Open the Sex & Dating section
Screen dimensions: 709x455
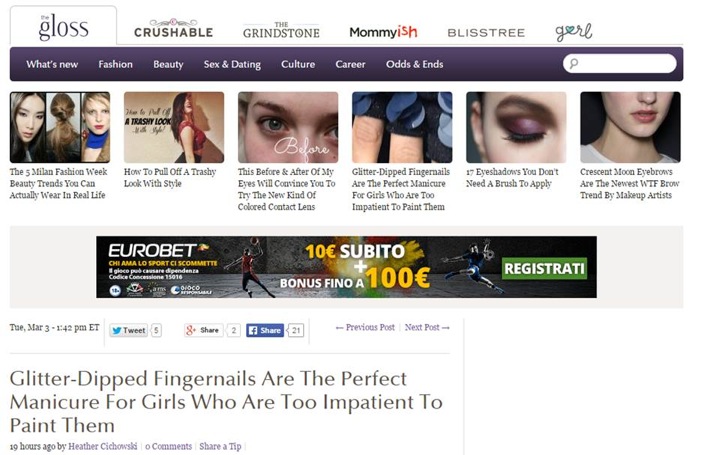pyautogui.click(x=232, y=64)
